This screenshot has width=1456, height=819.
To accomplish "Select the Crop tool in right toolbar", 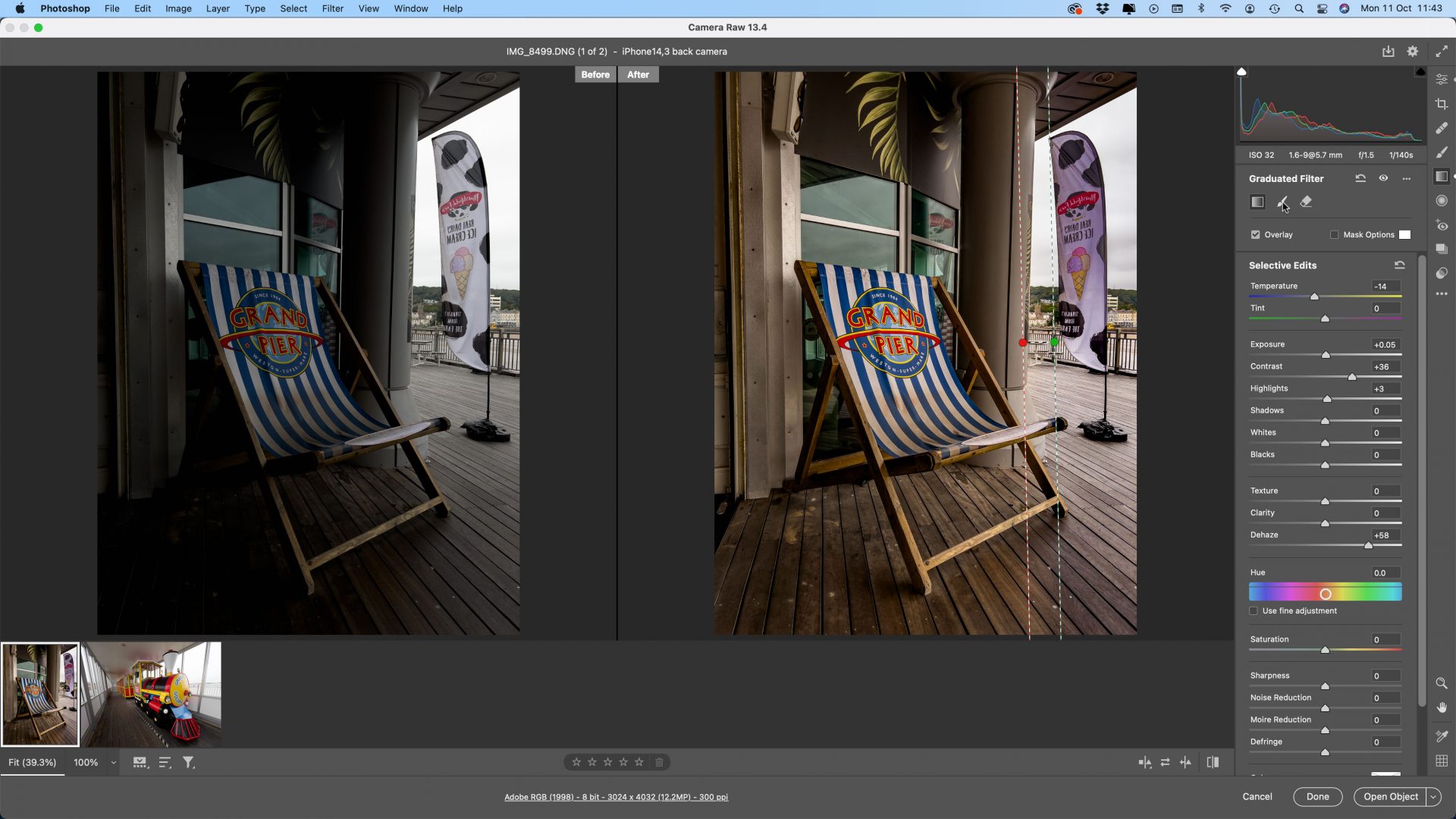I will (1442, 104).
